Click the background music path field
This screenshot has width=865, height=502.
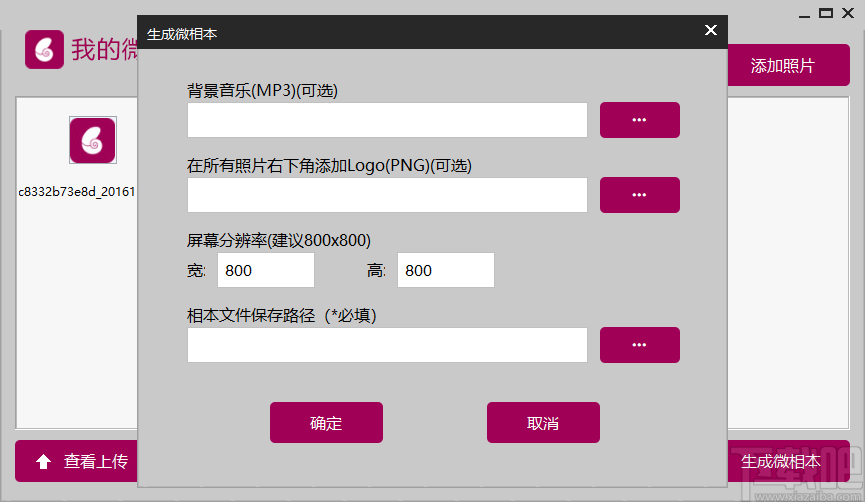[x=387, y=120]
